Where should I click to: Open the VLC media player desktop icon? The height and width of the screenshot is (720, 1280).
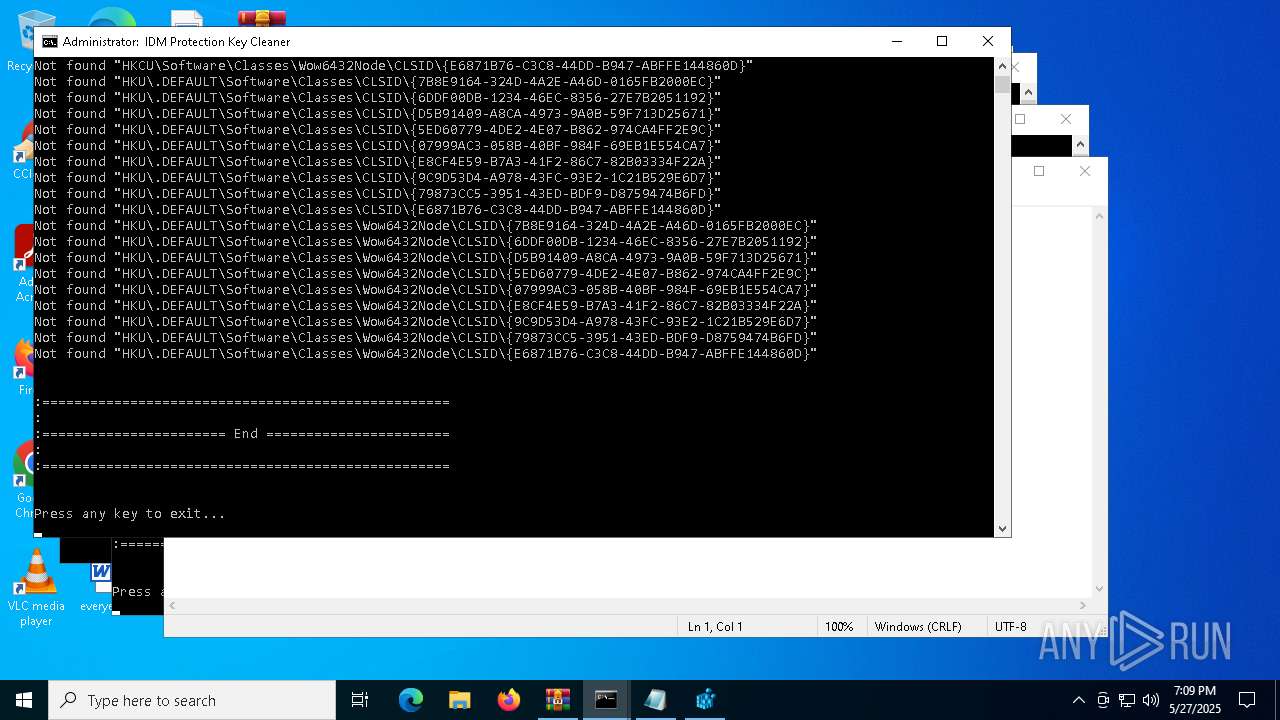point(36,588)
